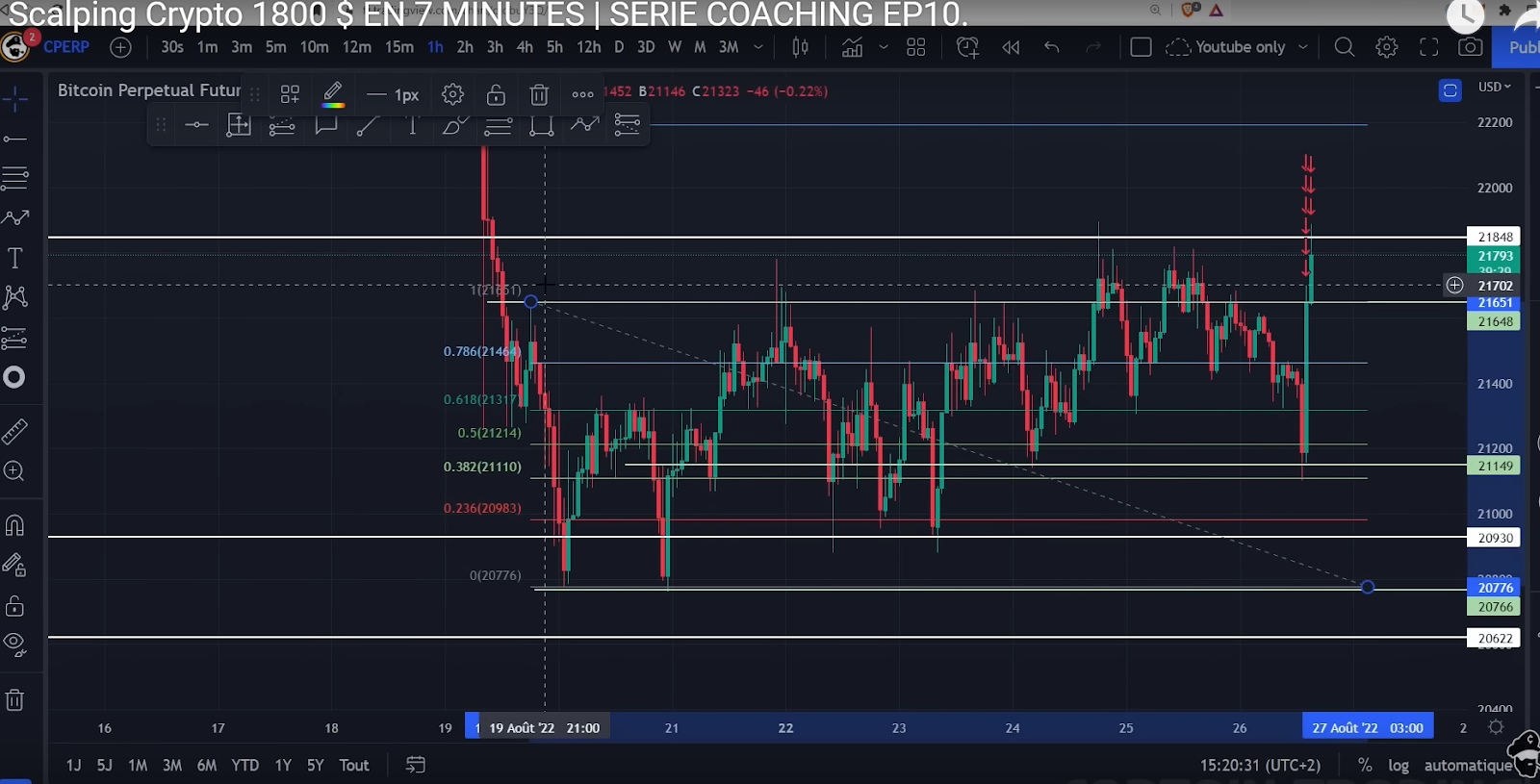This screenshot has height=784, width=1540.
Task: Open the Fibonacci tools group in sidebar
Action: coord(14,178)
